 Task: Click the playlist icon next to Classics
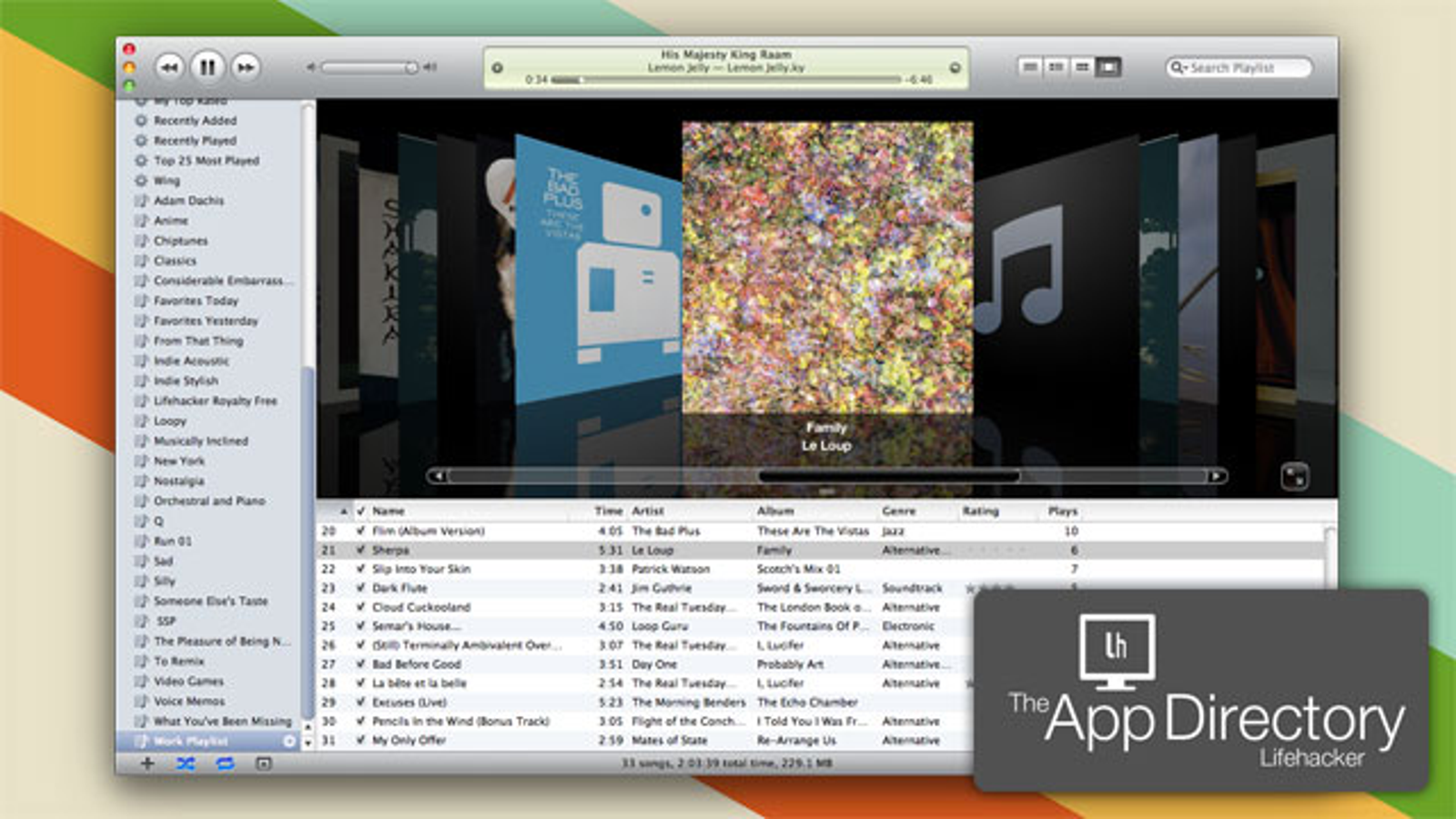coord(141,260)
